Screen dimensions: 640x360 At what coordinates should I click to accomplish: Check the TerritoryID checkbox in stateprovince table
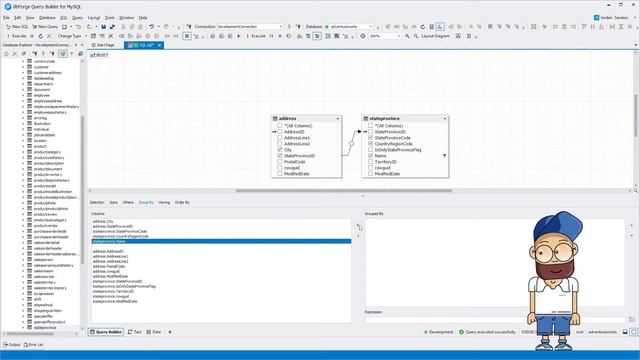click(x=371, y=162)
